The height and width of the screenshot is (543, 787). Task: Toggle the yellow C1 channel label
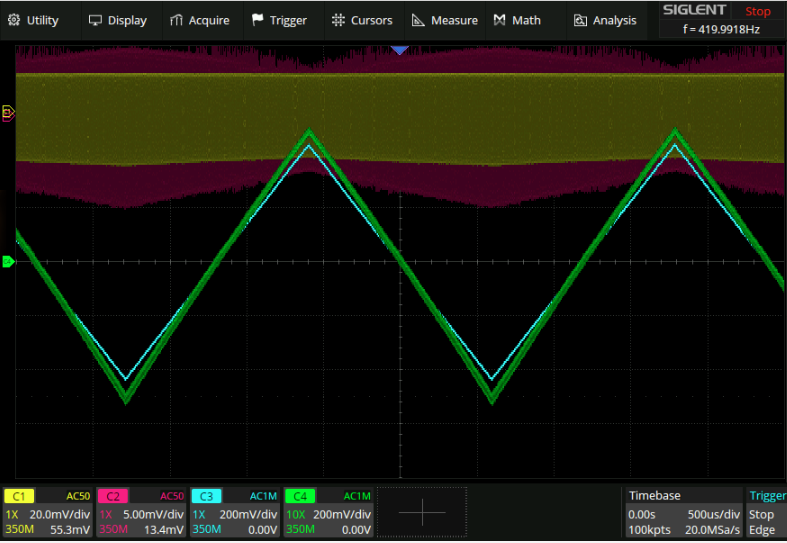[19, 496]
